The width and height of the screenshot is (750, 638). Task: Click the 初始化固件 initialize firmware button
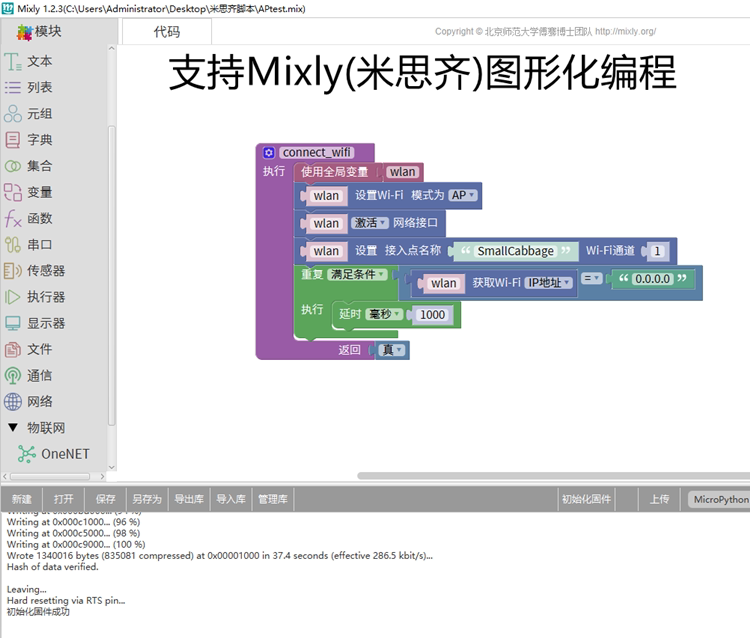click(x=586, y=499)
